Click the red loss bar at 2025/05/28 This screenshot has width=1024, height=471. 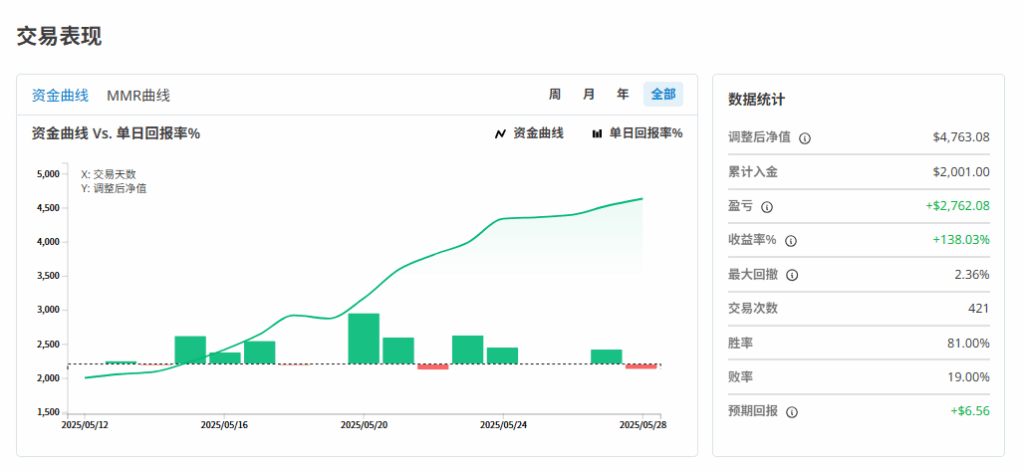tap(641, 367)
